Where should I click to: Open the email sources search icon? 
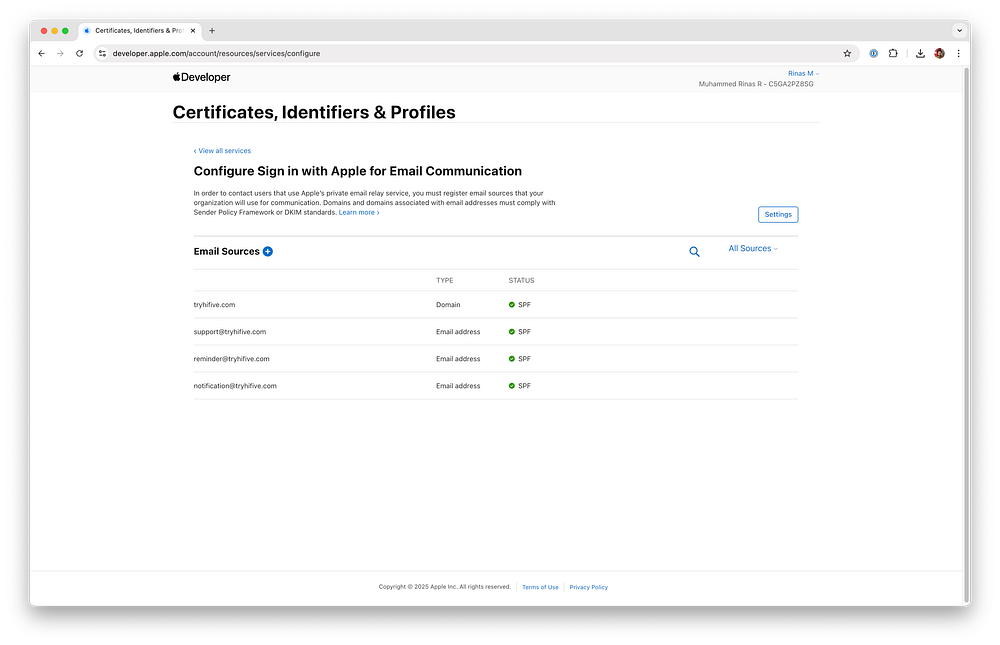click(694, 252)
